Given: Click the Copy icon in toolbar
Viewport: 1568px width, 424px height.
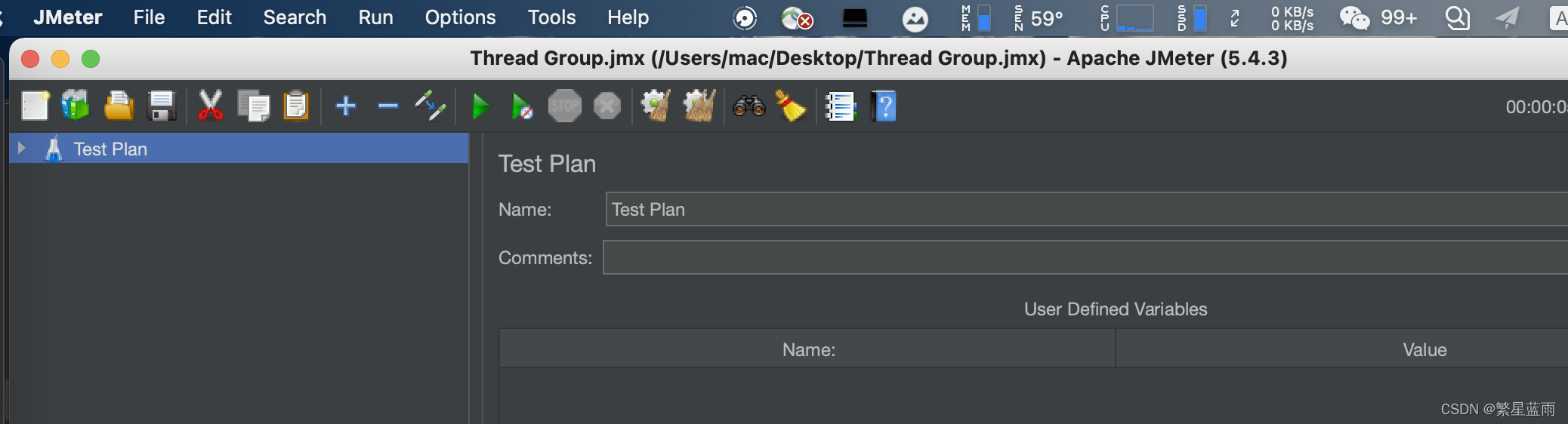Looking at the screenshot, I should point(253,106).
